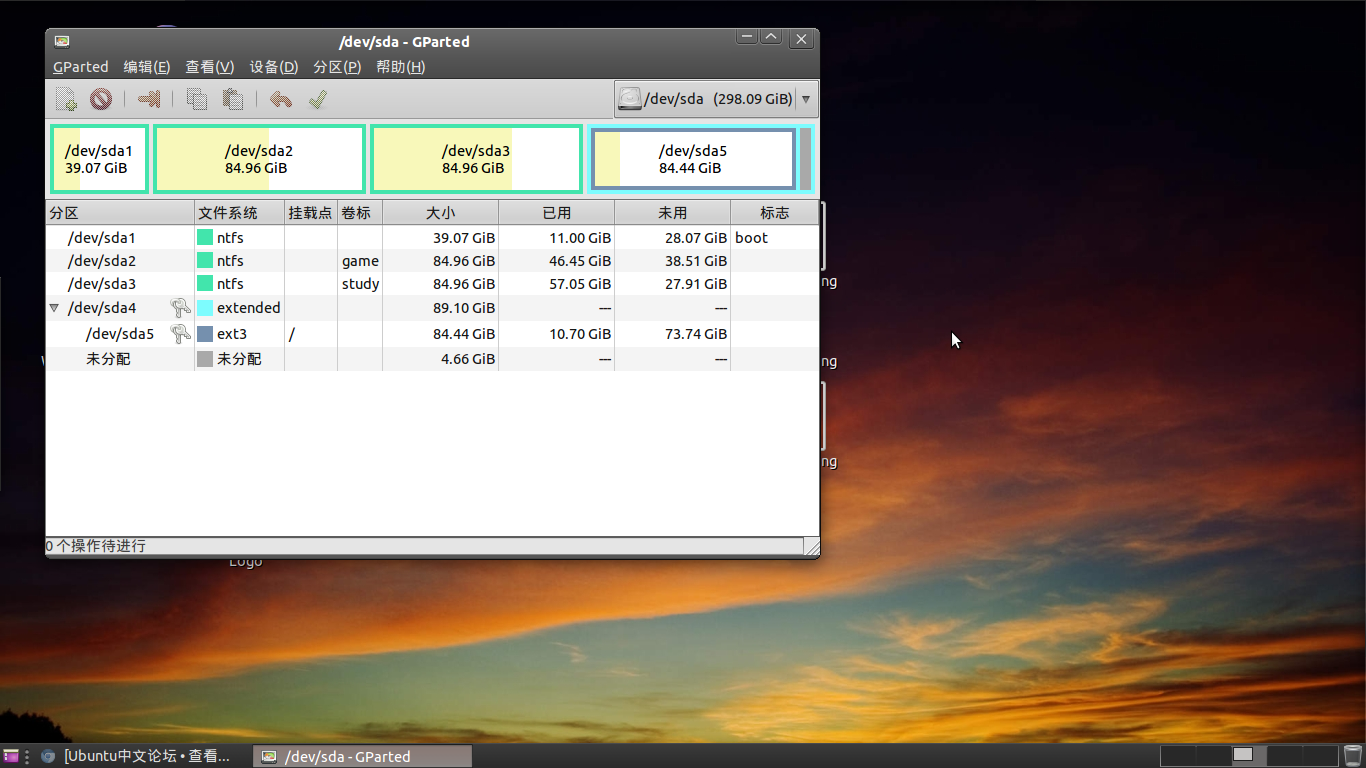1366x768 pixels.
Task: Open the trash icon in taskbar
Action: click(x=1352, y=756)
